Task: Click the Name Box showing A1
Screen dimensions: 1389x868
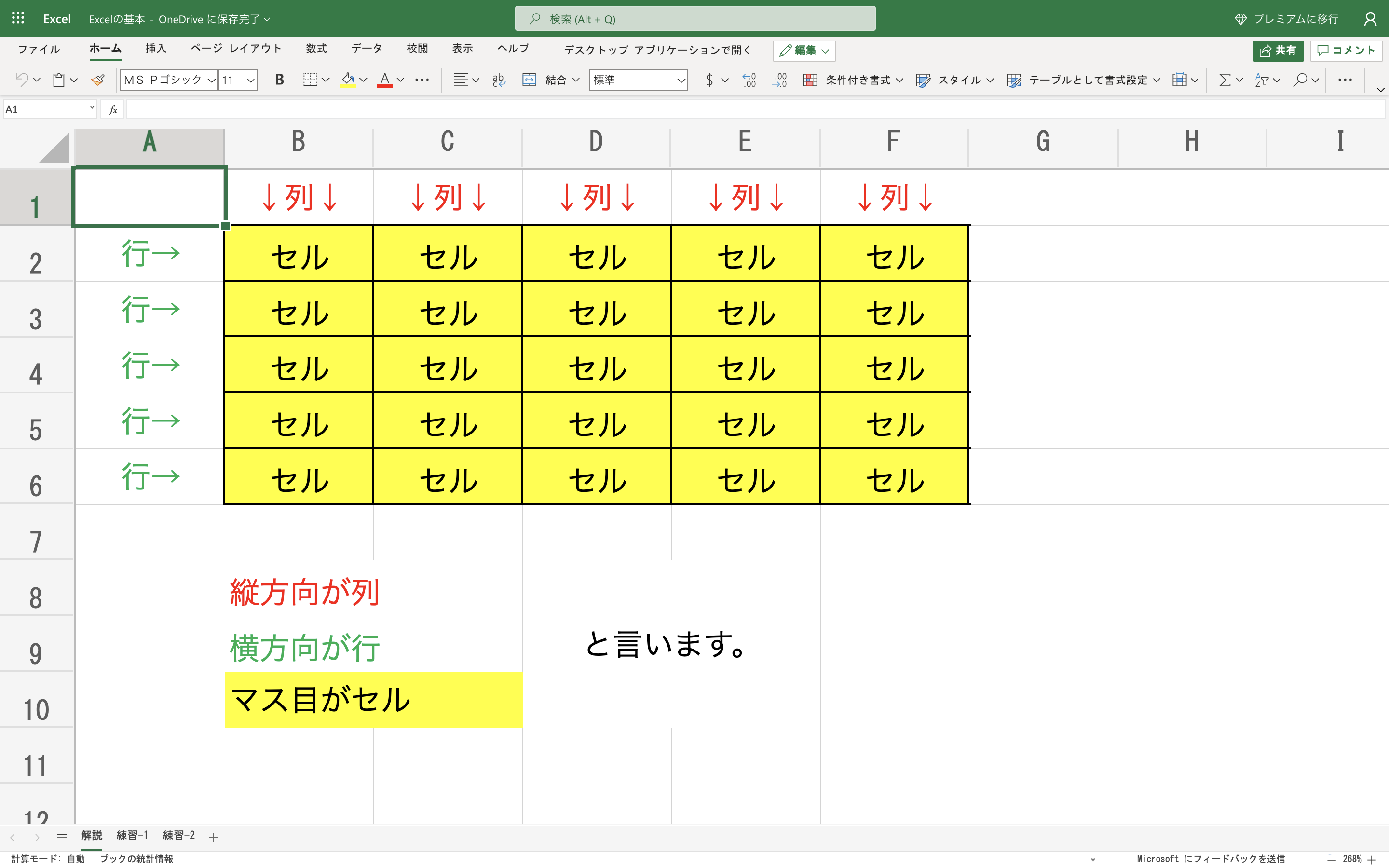Action: pos(49,109)
